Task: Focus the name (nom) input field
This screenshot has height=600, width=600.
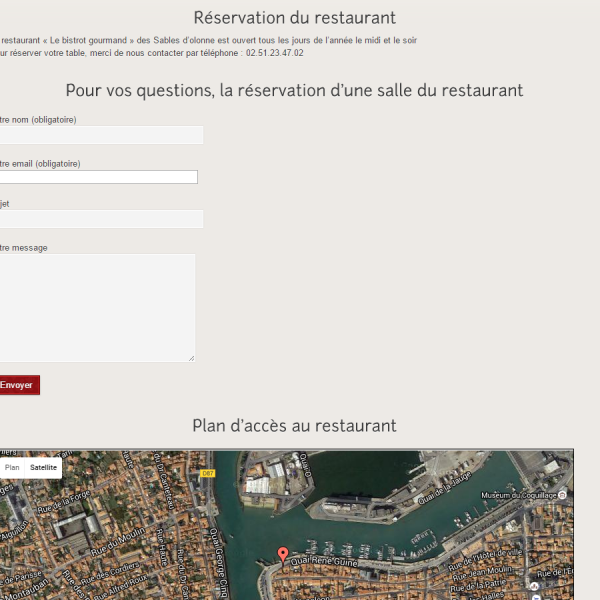Action: click(x=100, y=135)
